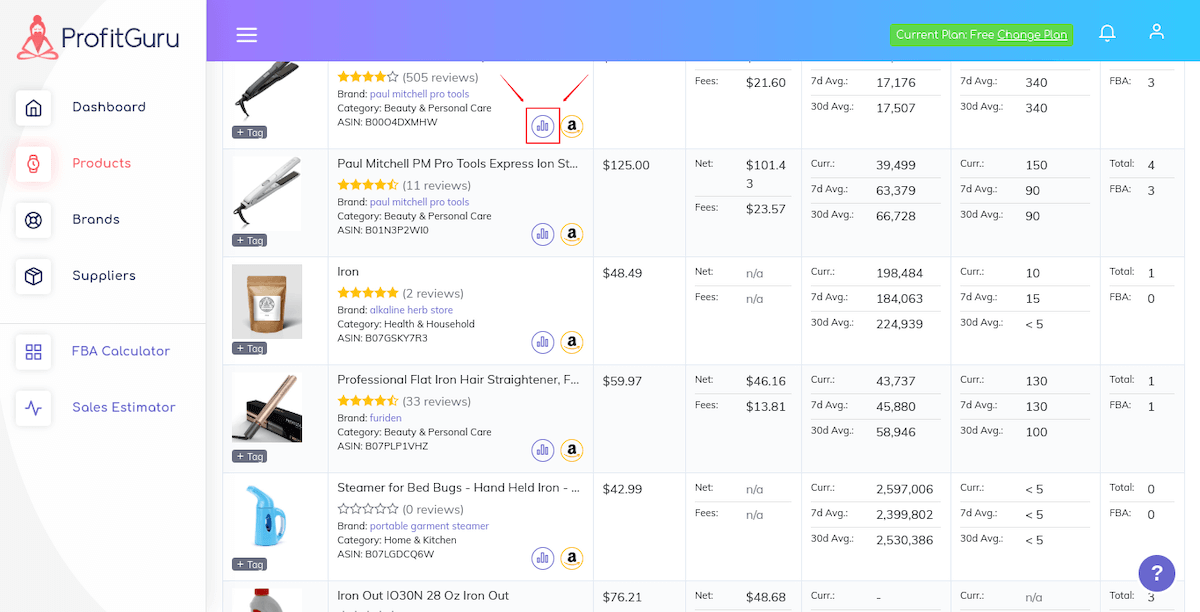Open Products in sidebar
This screenshot has height=612, width=1200.
(x=102, y=163)
